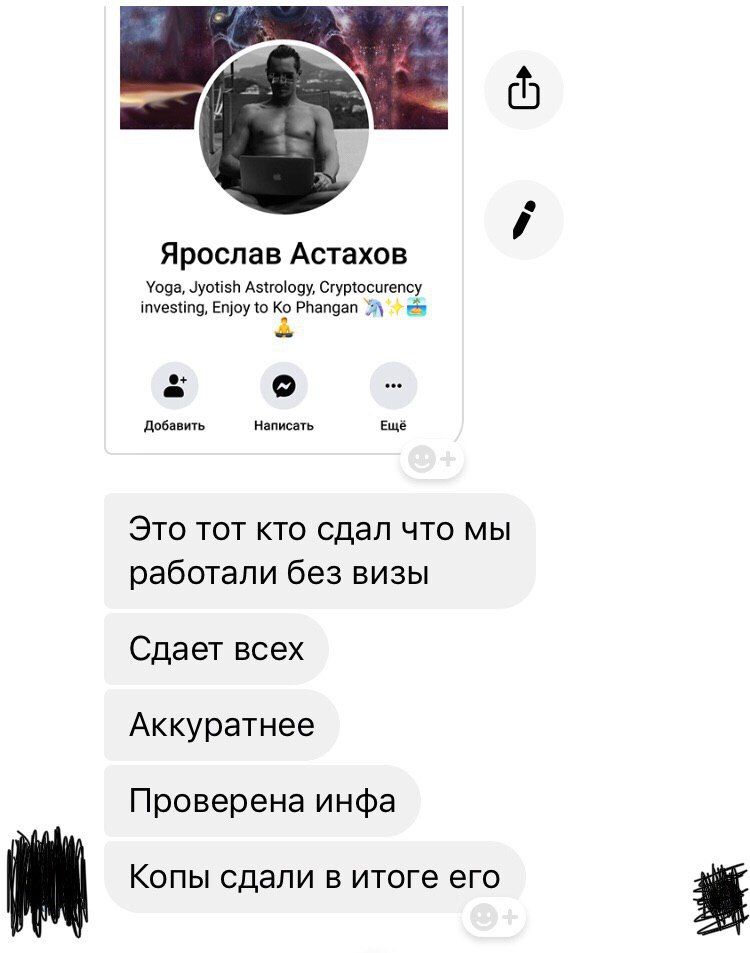Viewport: 750px width, 953px height.
Task: Tap the scribbled-out sender avatar
Action: (47, 881)
